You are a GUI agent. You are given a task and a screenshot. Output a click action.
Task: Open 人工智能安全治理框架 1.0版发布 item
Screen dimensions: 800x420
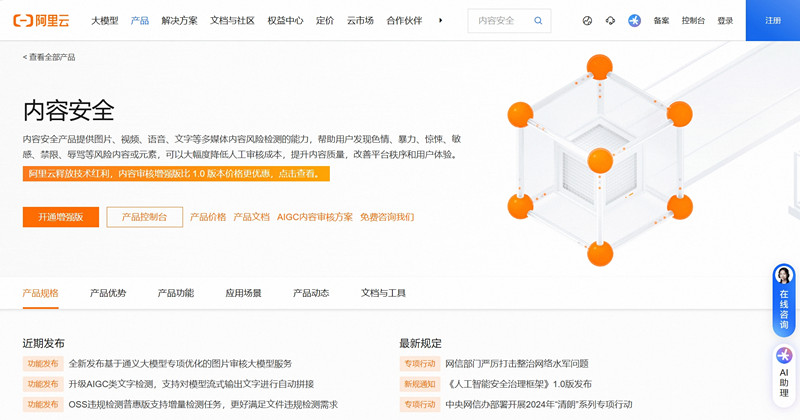pyautogui.click(x=518, y=384)
